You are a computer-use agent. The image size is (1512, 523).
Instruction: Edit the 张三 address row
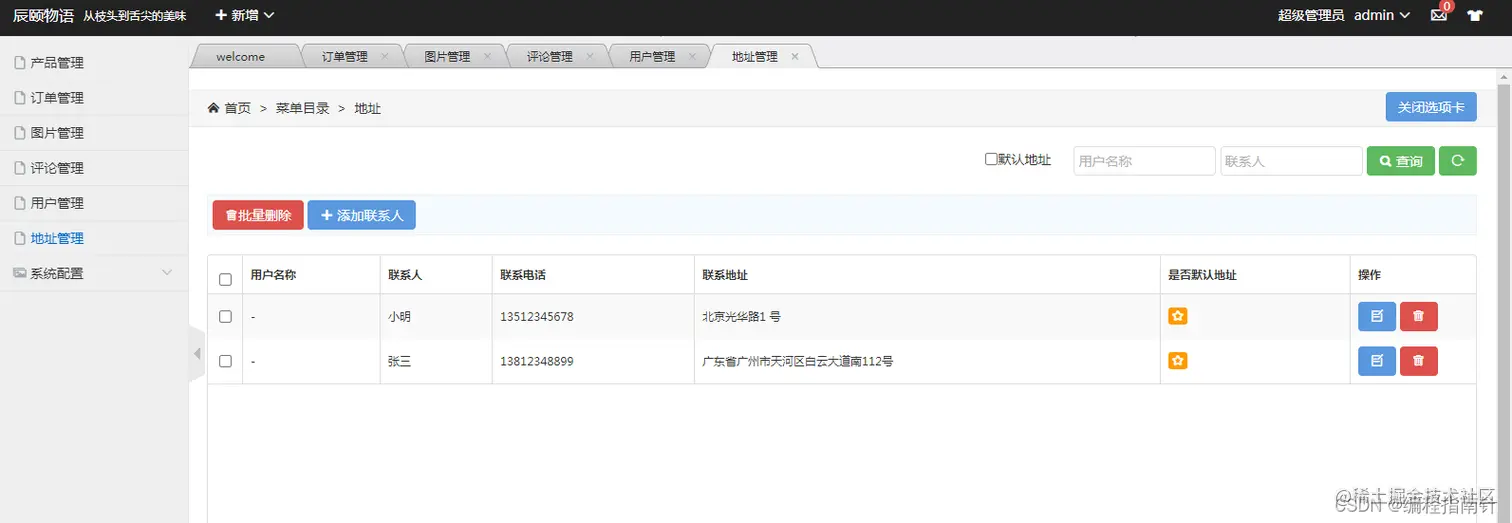1377,361
